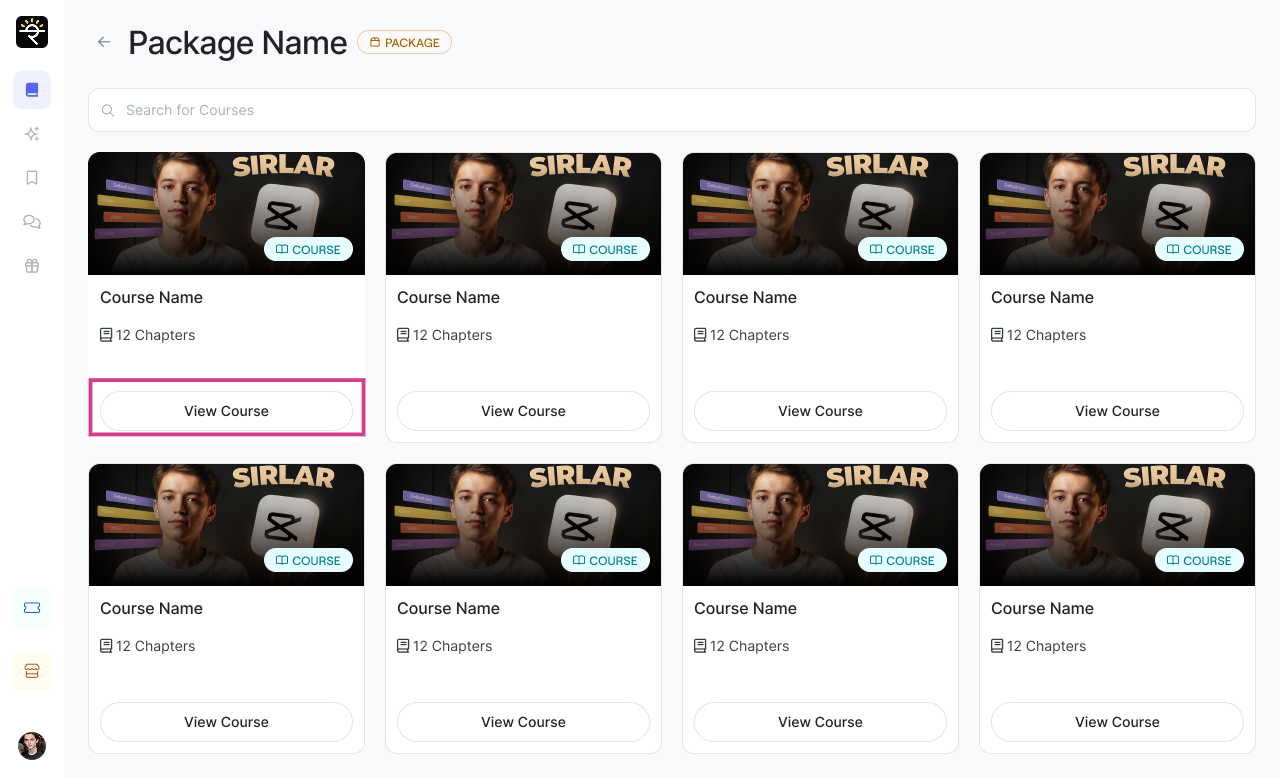Screen dimensions: 1280x778
Task: Click View Course on second top-row card
Action: click(x=523, y=411)
